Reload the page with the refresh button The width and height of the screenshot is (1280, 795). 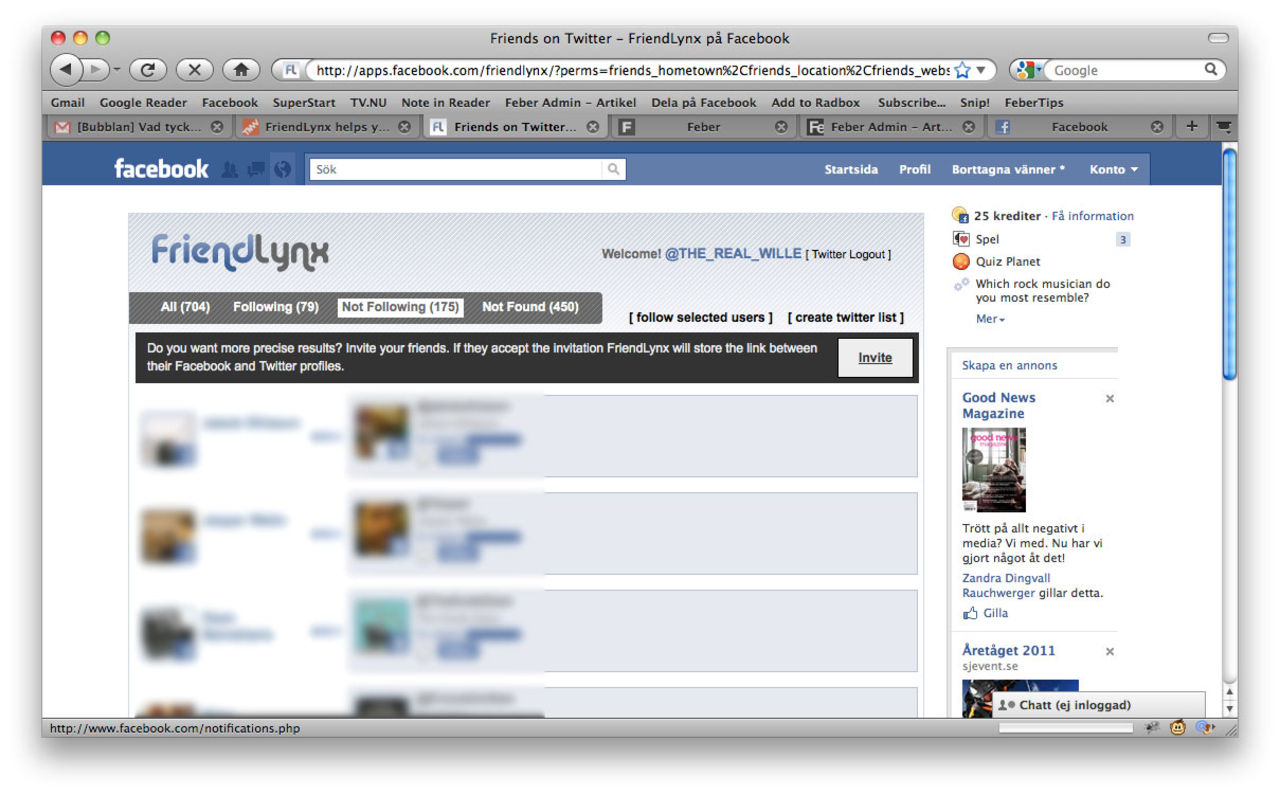[147, 70]
